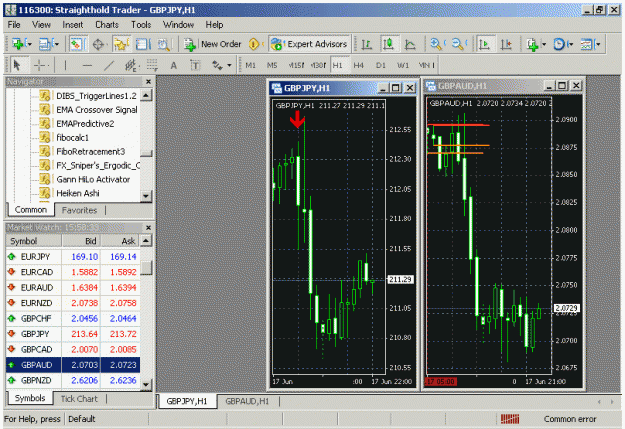The height and width of the screenshot is (429, 625).
Task: Click the New Order button
Action: [x=213, y=44]
